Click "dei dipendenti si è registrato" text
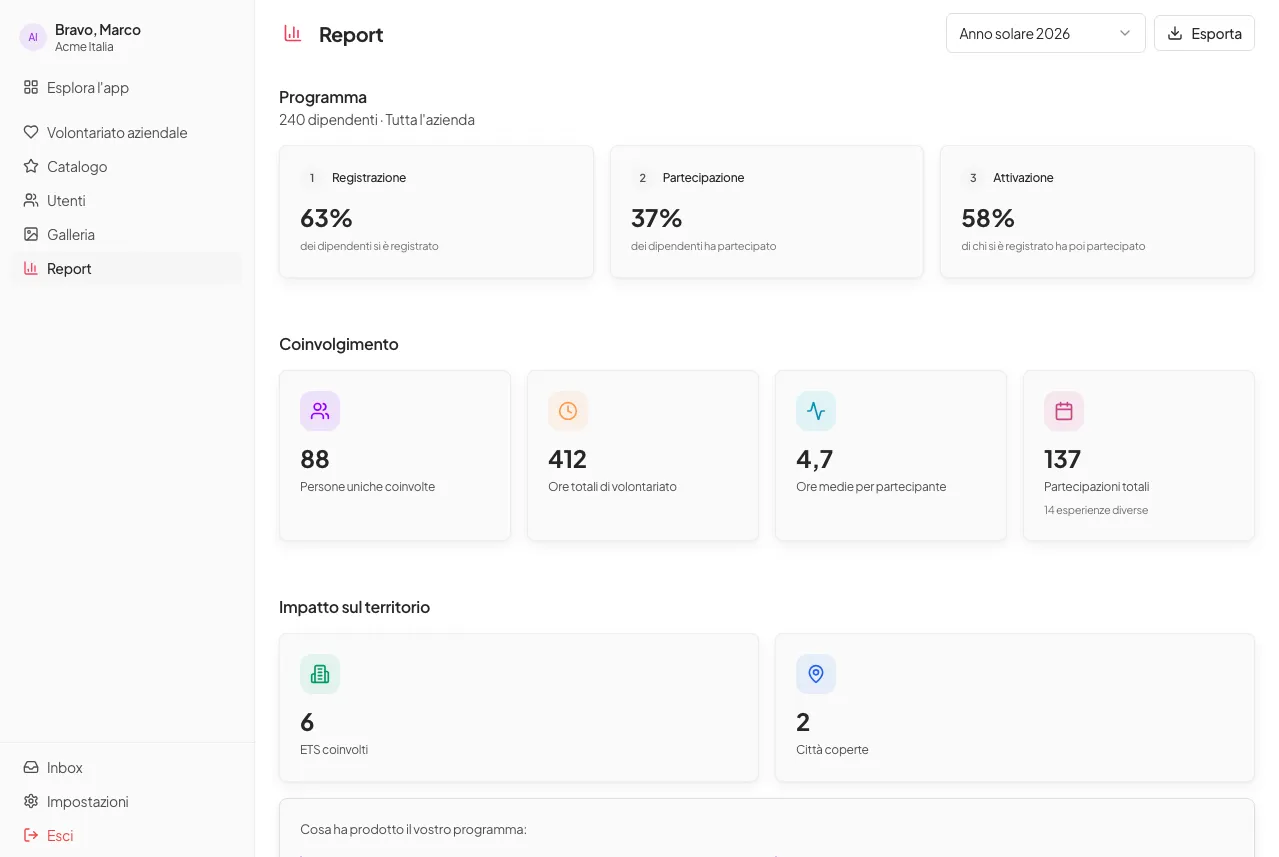 (369, 246)
